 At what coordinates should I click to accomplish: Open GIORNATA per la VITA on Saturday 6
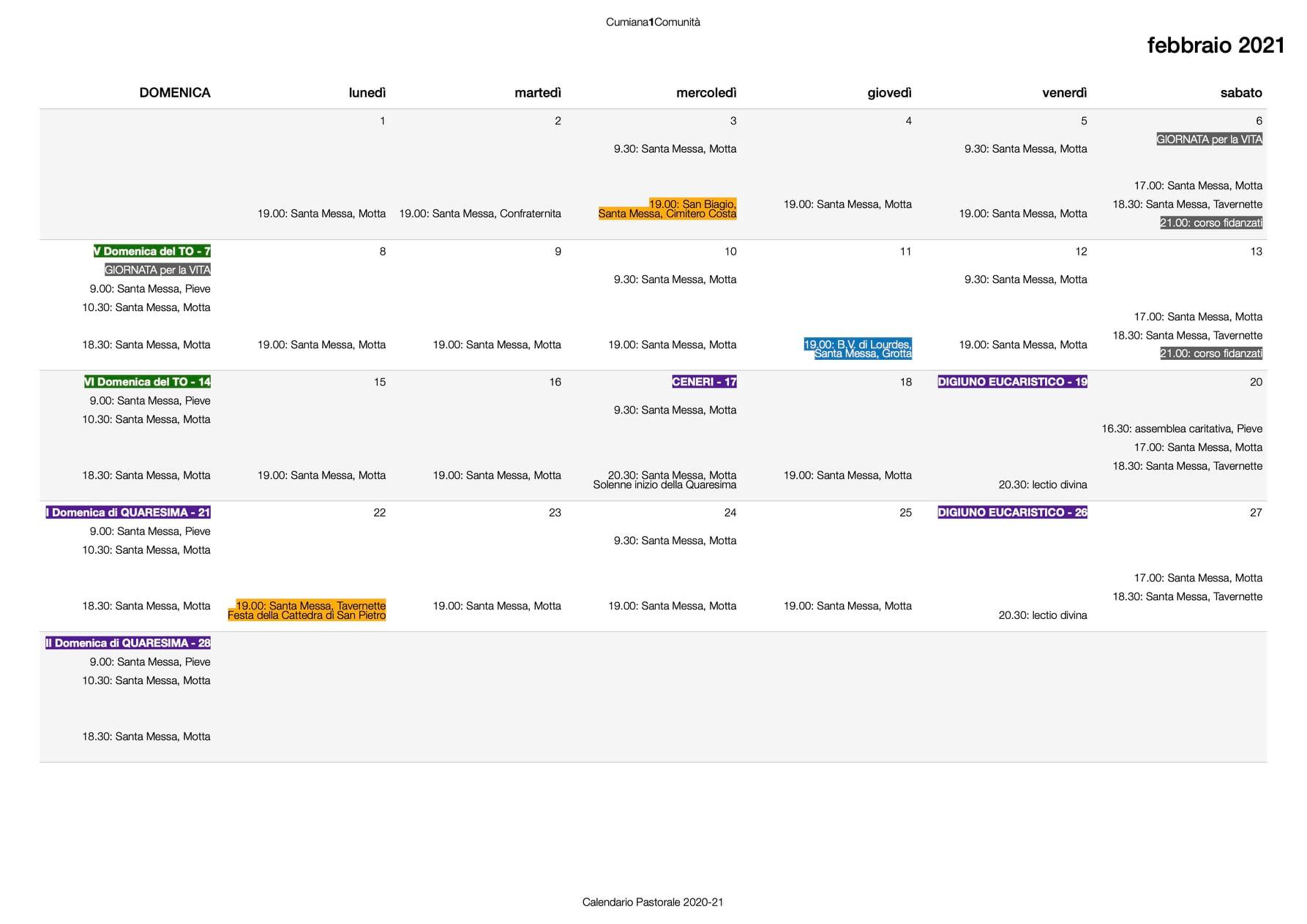1209,139
